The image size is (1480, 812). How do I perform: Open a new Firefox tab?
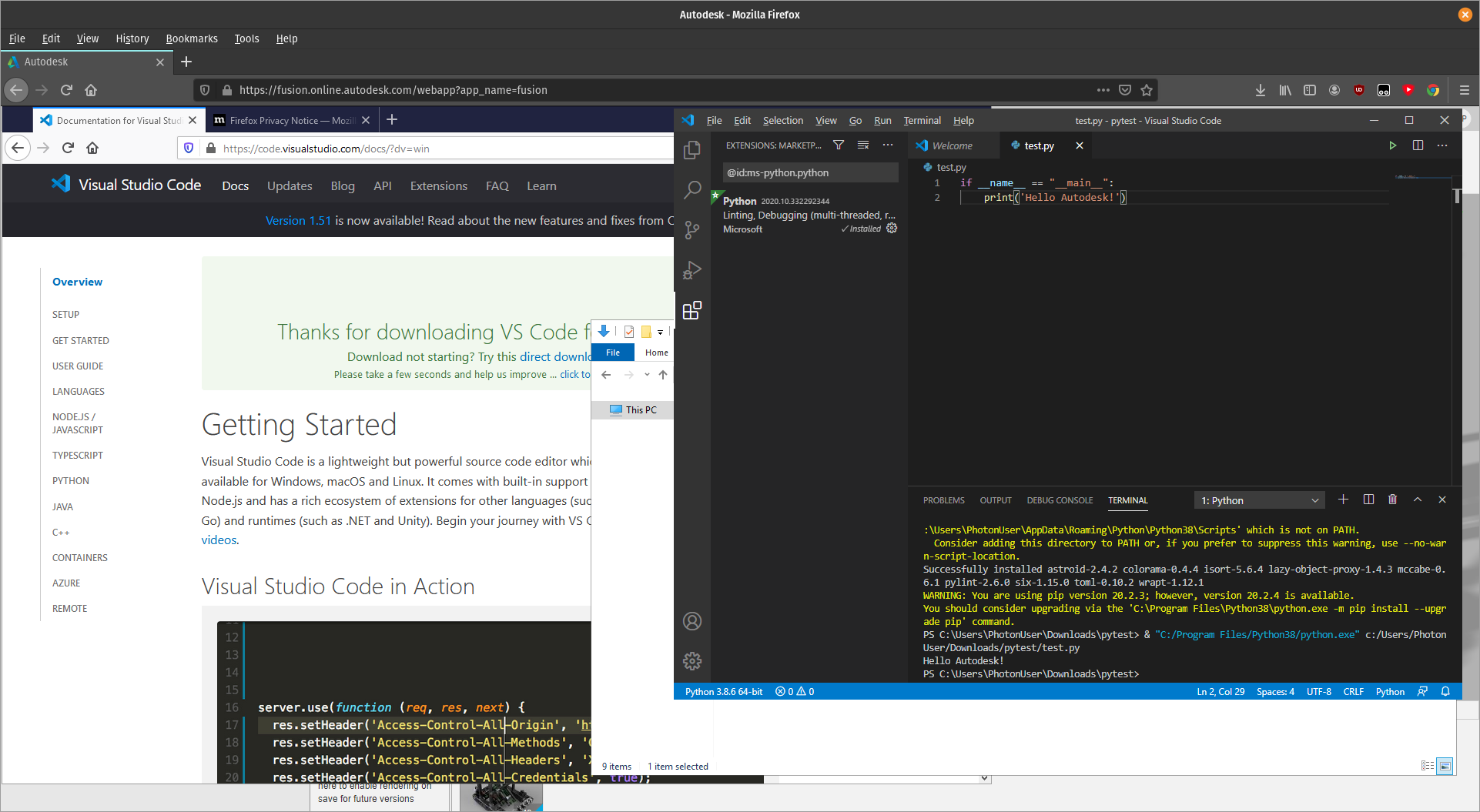click(x=186, y=62)
